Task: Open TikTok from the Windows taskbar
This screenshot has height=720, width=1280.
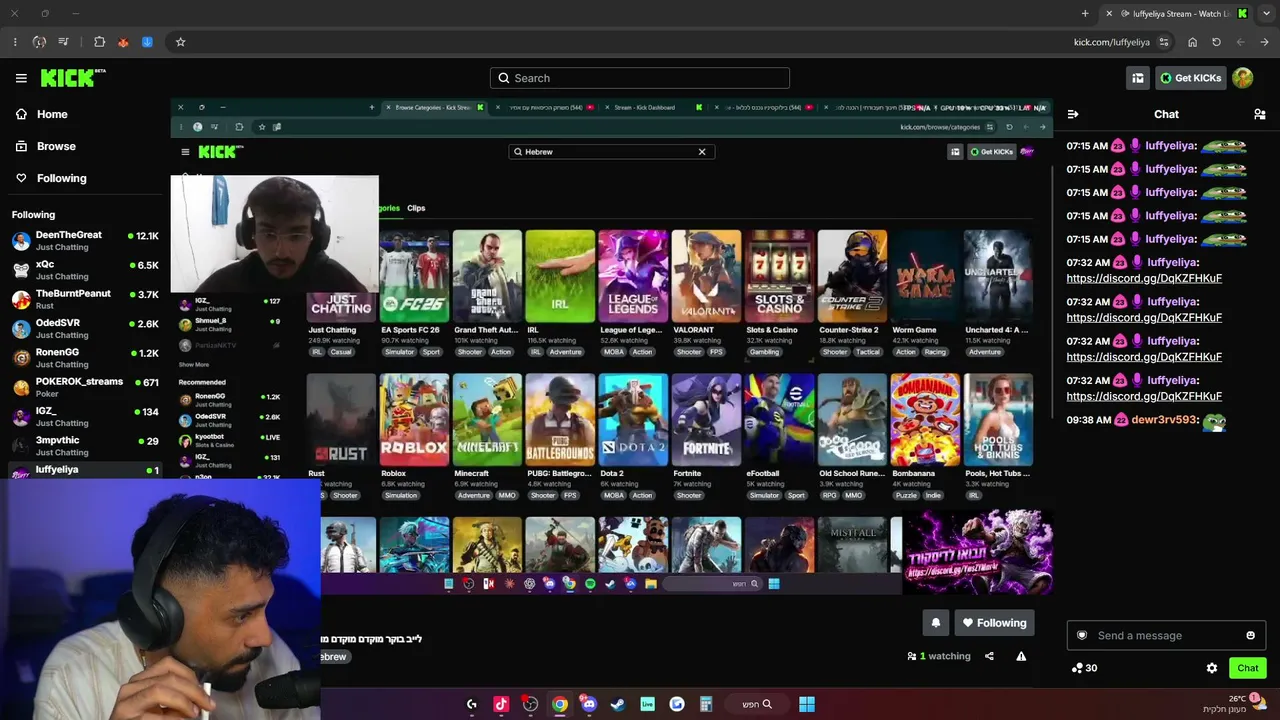Action: click(501, 704)
